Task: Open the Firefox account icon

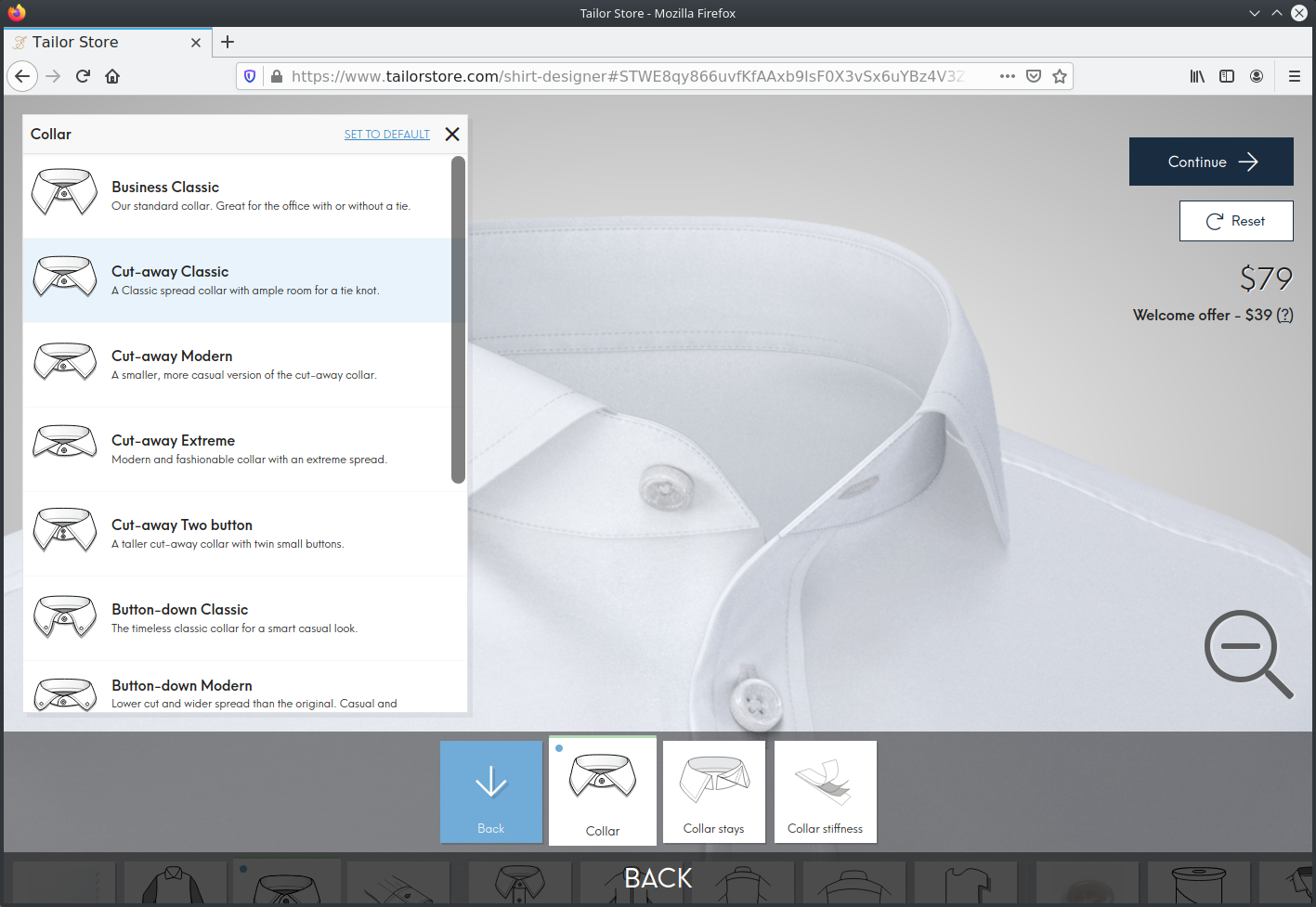Action: point(1257,76)
